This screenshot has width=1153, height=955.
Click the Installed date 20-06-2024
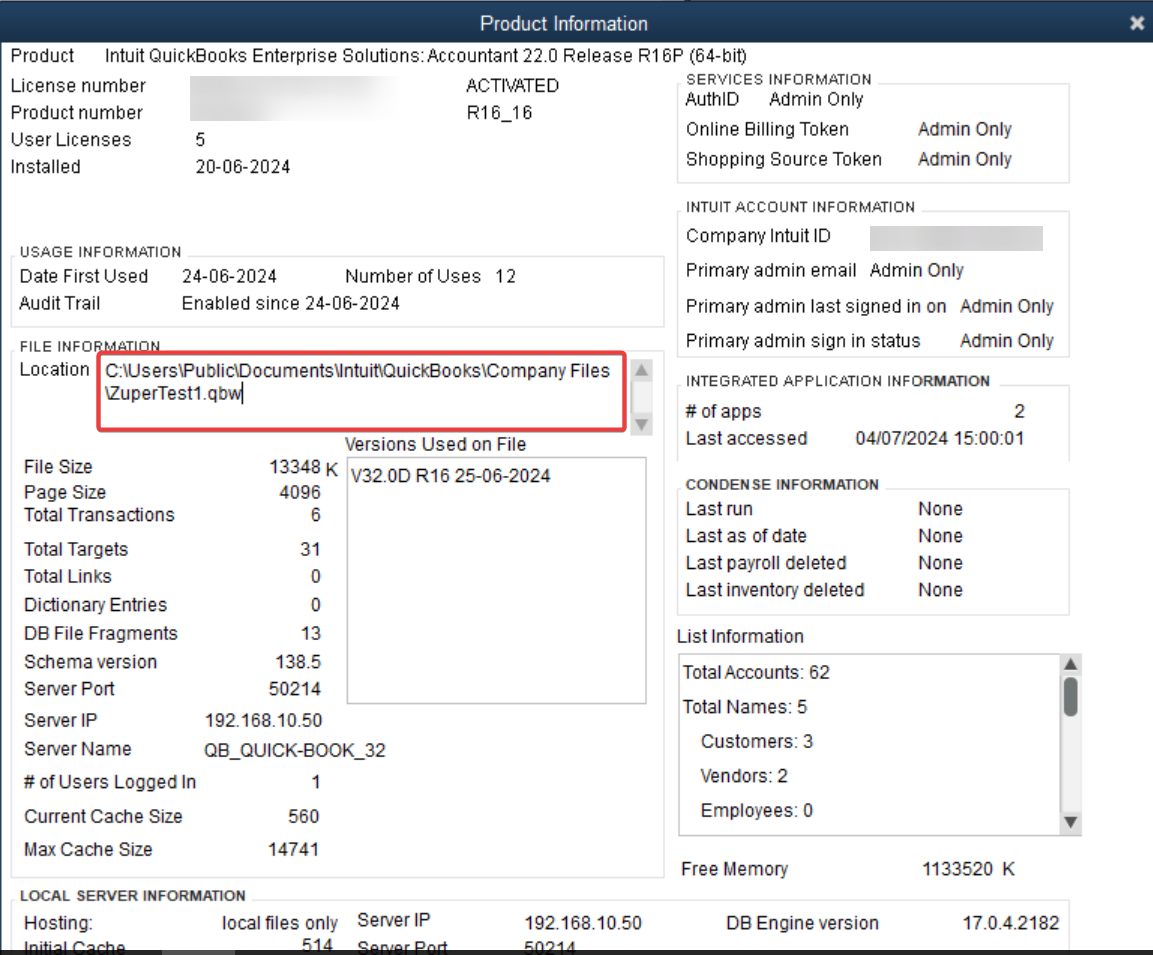(243, 167)
